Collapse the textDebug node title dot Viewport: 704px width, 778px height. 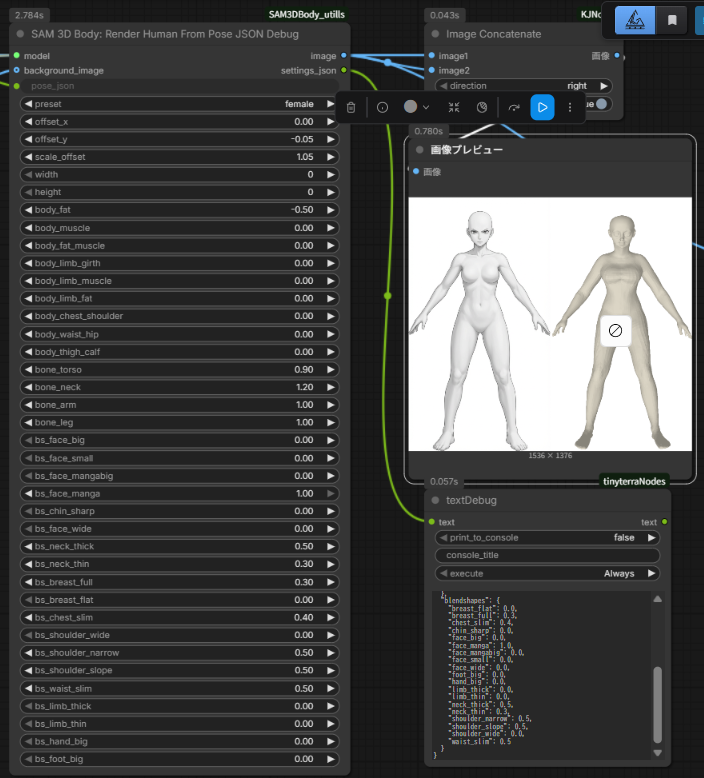coord(435,500)
